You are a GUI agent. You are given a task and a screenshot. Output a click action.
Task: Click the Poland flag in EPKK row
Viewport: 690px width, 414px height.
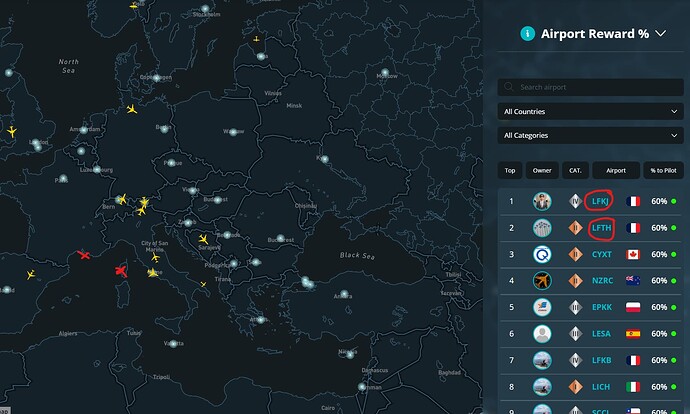[x=632, y=308]
